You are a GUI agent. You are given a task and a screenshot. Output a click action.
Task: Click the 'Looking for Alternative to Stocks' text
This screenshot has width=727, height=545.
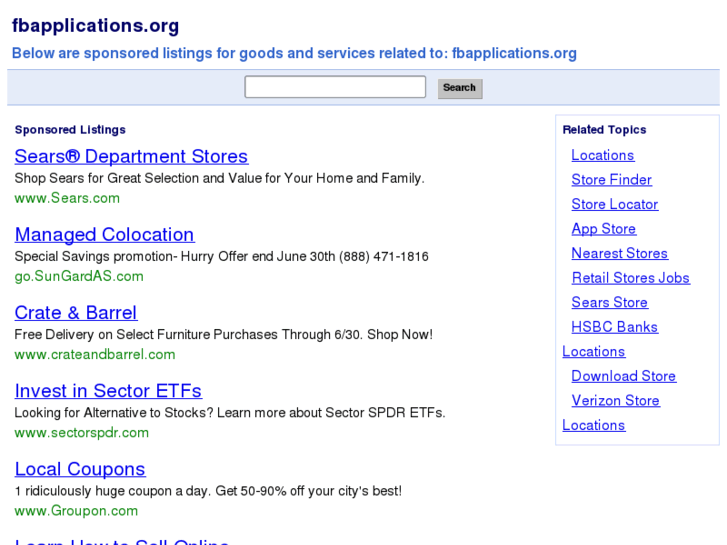click(x=230, y=413)
